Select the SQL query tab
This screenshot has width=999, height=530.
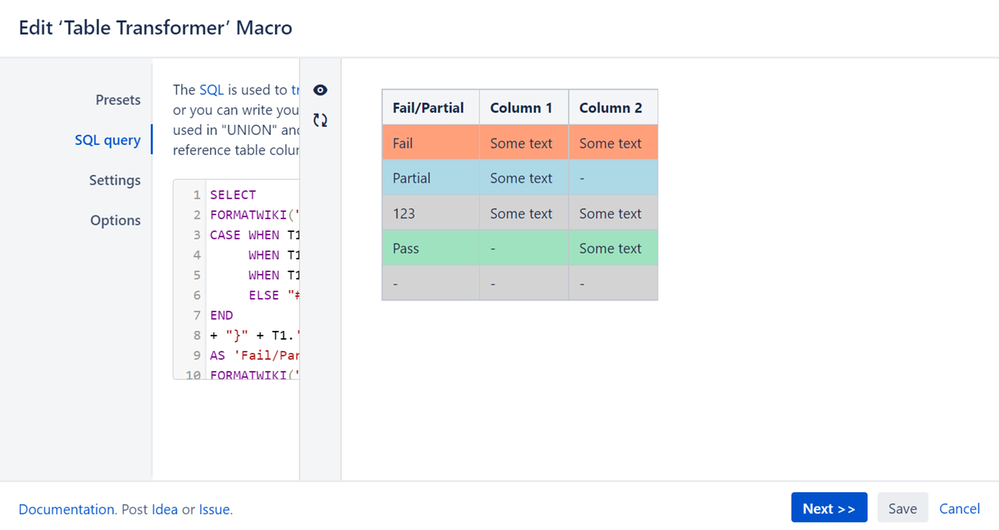click(x=108, y=140)
